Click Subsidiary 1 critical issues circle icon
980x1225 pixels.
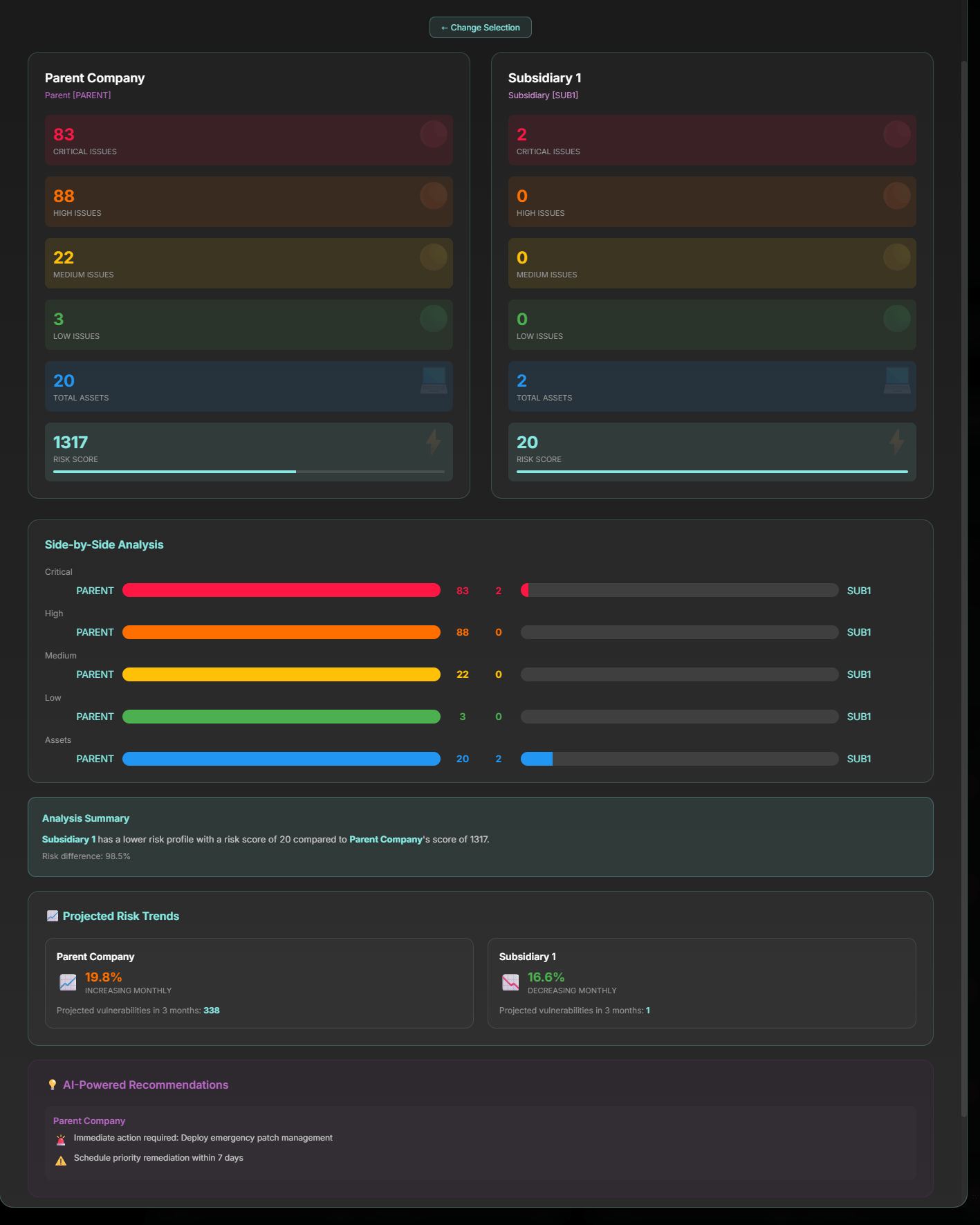click(897, 134)
